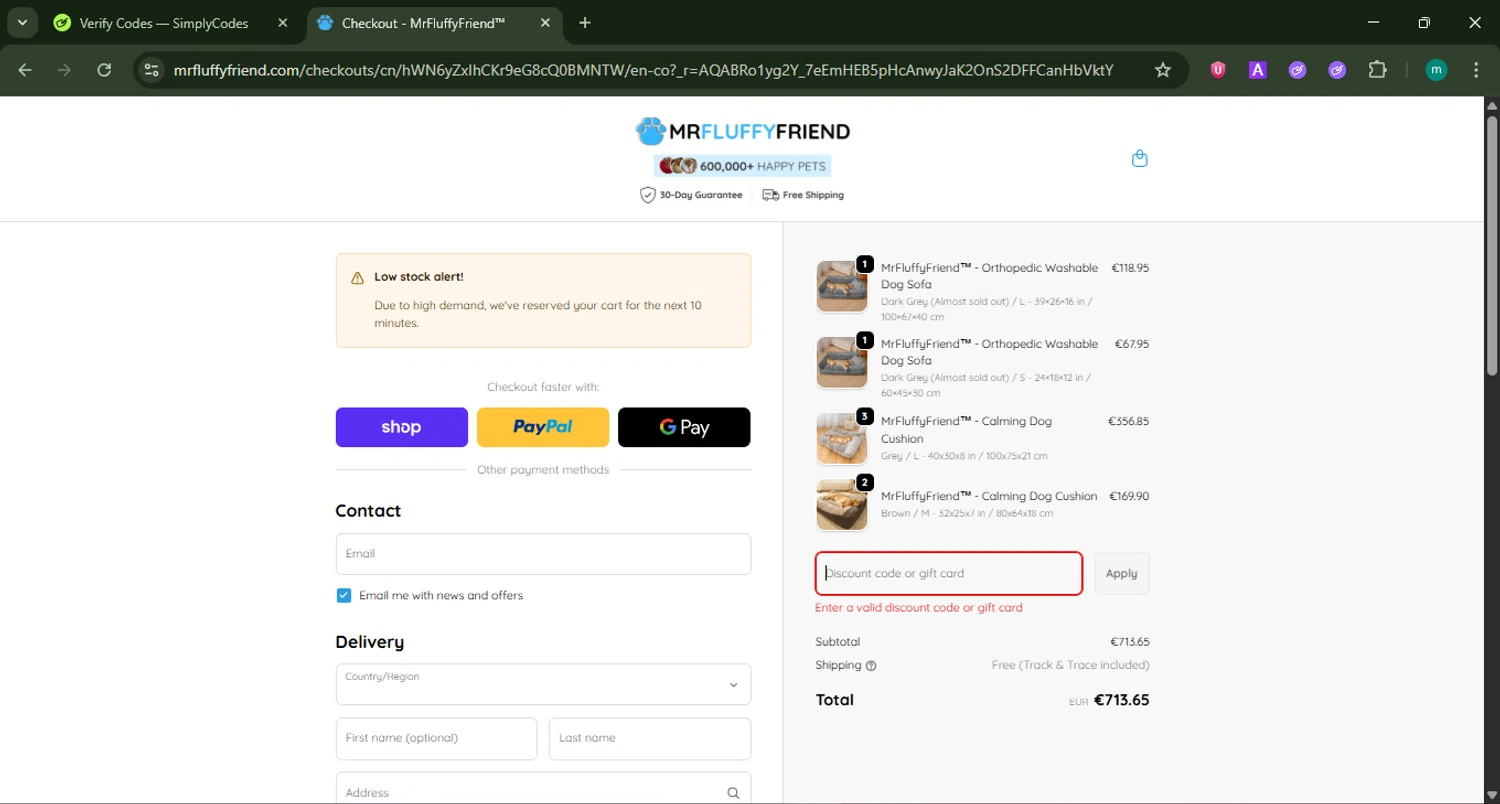This screenshot has width=1500, height=804.
Task: Close the Checkout MrFluffyFriend tab
Action: pos(546,23)
